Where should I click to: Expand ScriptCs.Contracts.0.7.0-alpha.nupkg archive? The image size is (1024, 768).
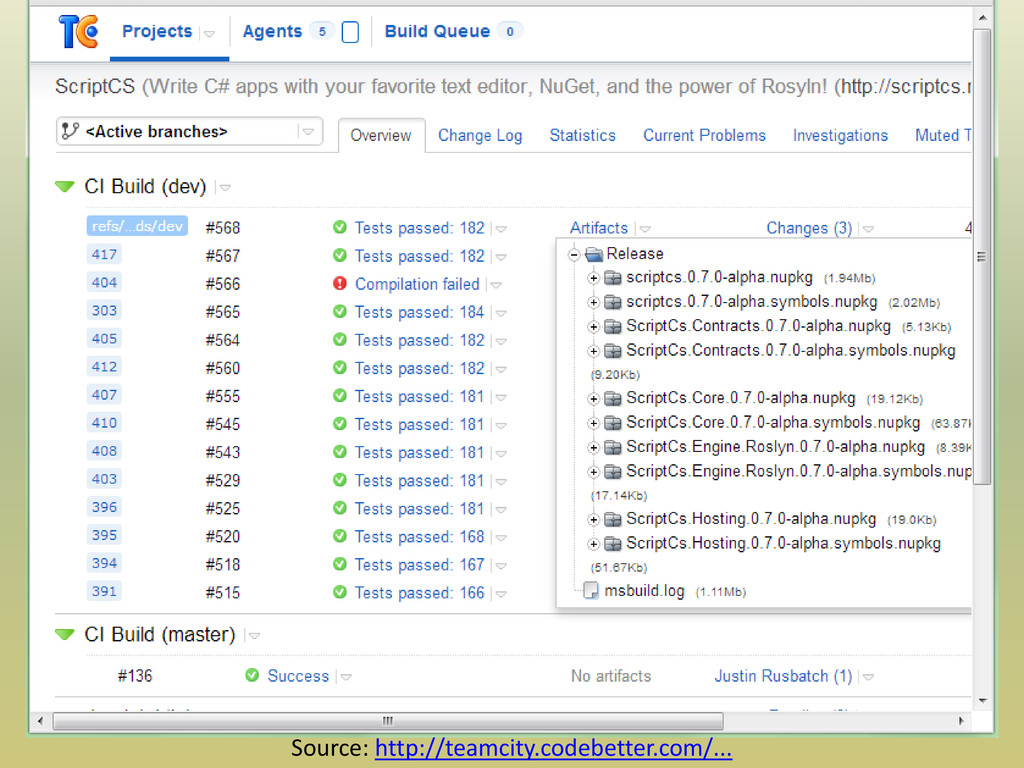593,327
